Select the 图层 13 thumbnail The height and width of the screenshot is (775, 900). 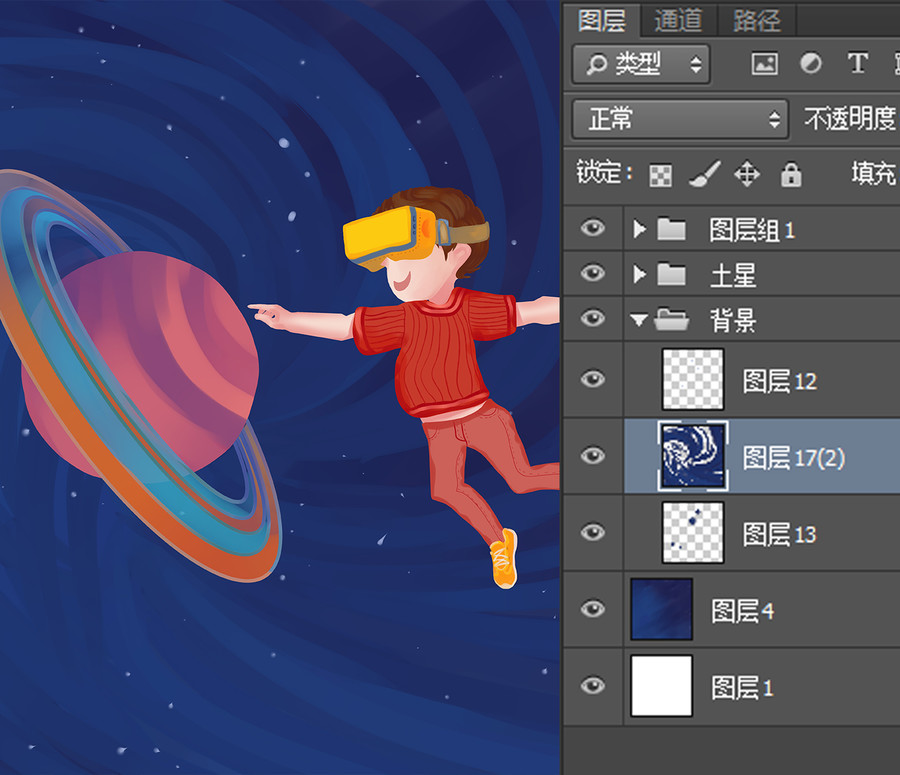pyautogui.click(x=693, y=532)
